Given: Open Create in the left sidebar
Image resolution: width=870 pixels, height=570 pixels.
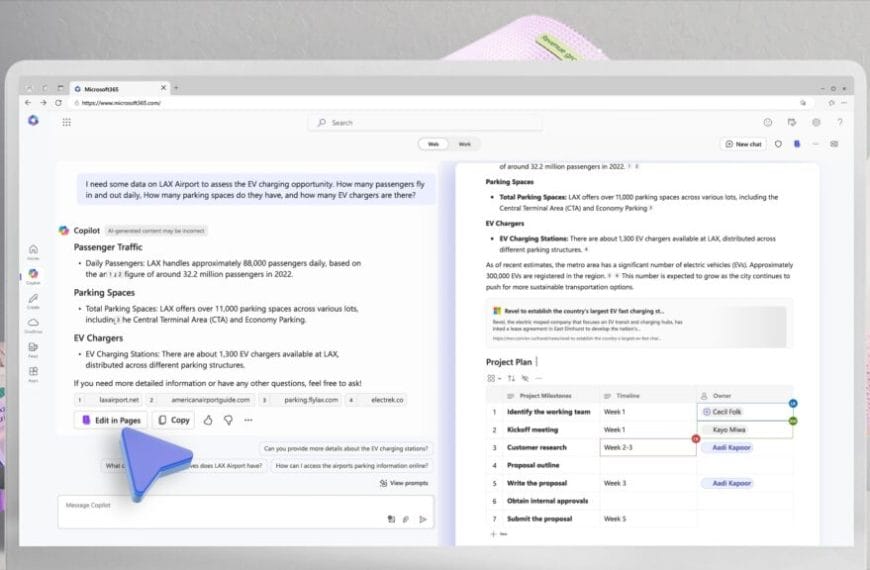Looking at the screenshot, I should pos(33,301).
